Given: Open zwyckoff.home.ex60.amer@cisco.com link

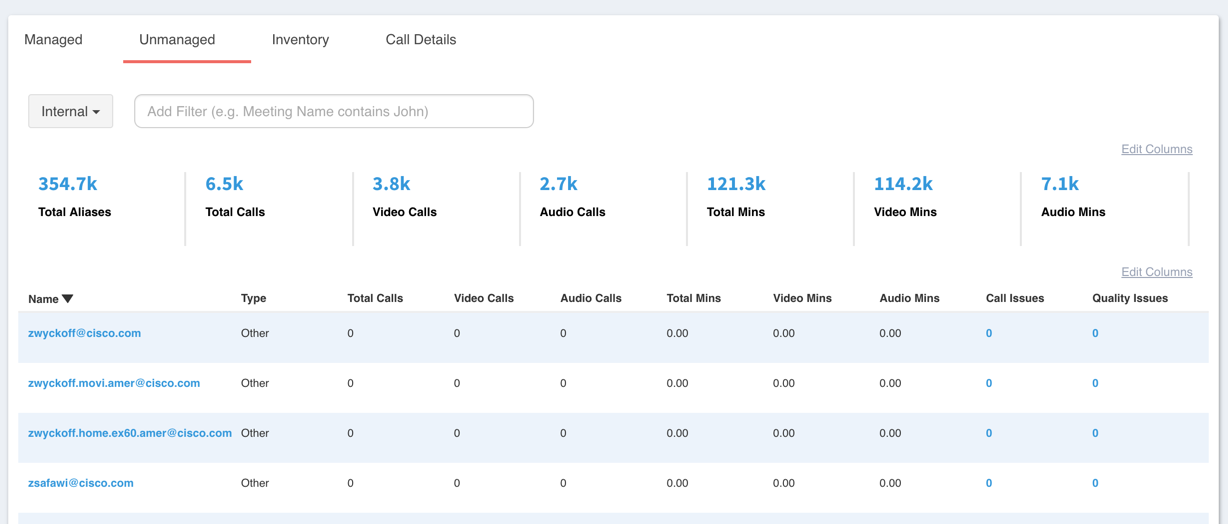Looking at the screenshot, I should [130, 433].
